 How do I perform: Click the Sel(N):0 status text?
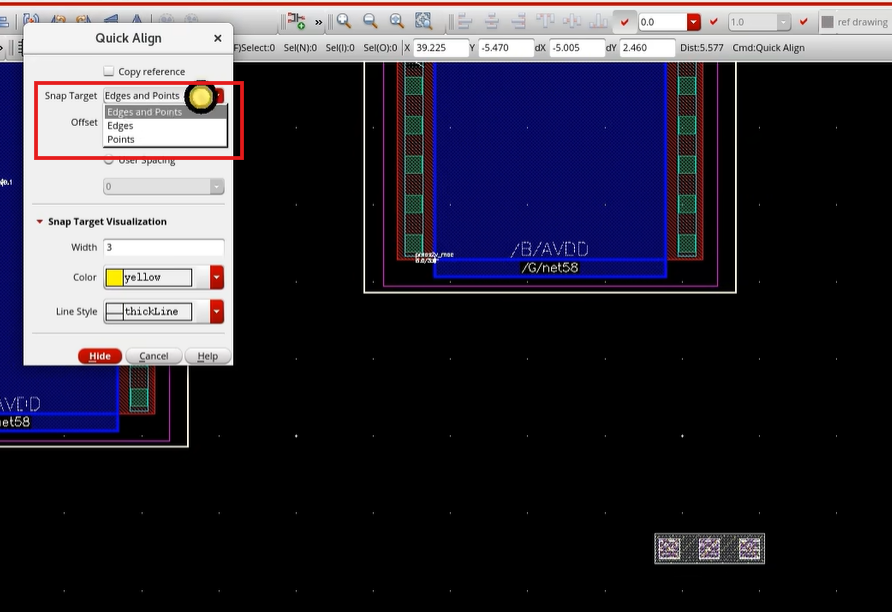[x=300, y=48]
